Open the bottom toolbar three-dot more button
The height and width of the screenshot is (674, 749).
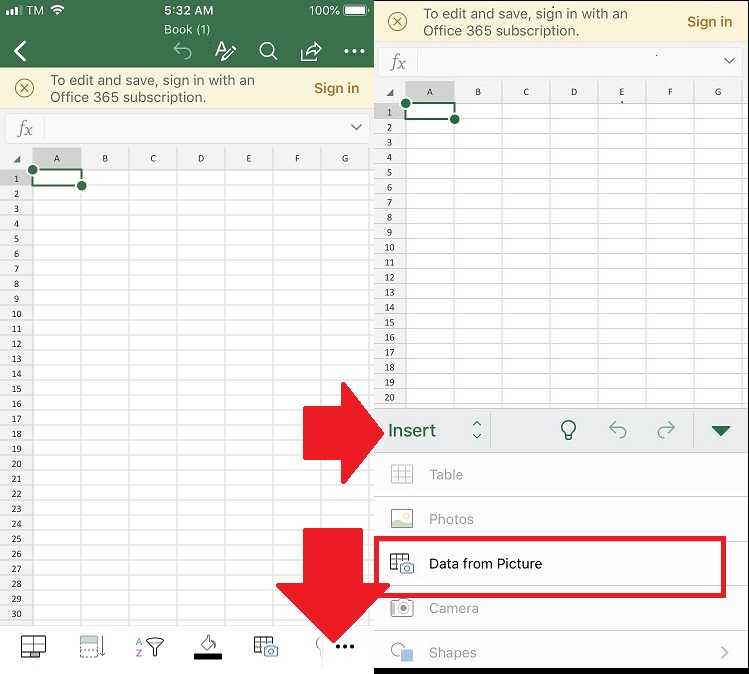(x=344, y=647)
